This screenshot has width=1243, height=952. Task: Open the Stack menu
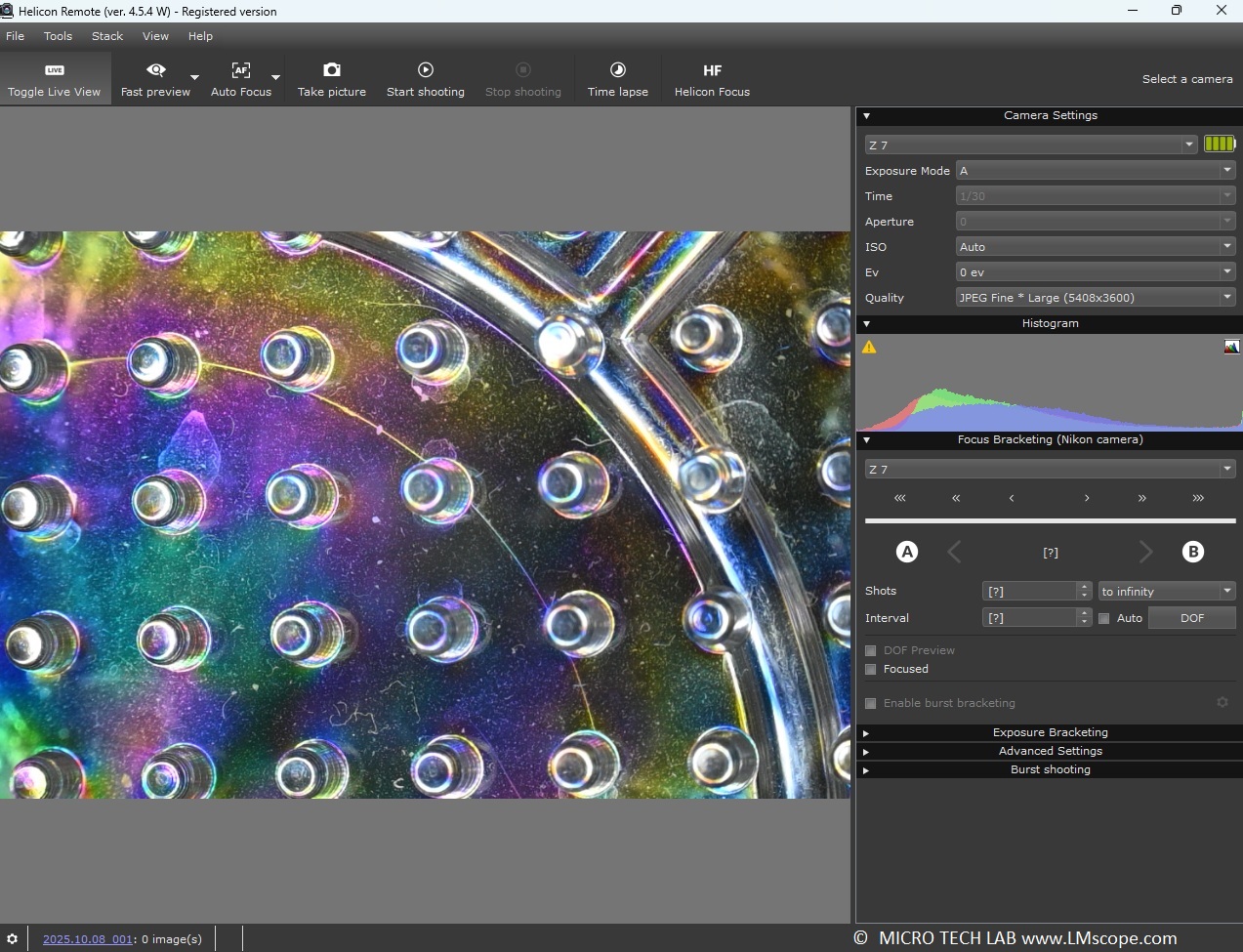click(x=107, y=36)
